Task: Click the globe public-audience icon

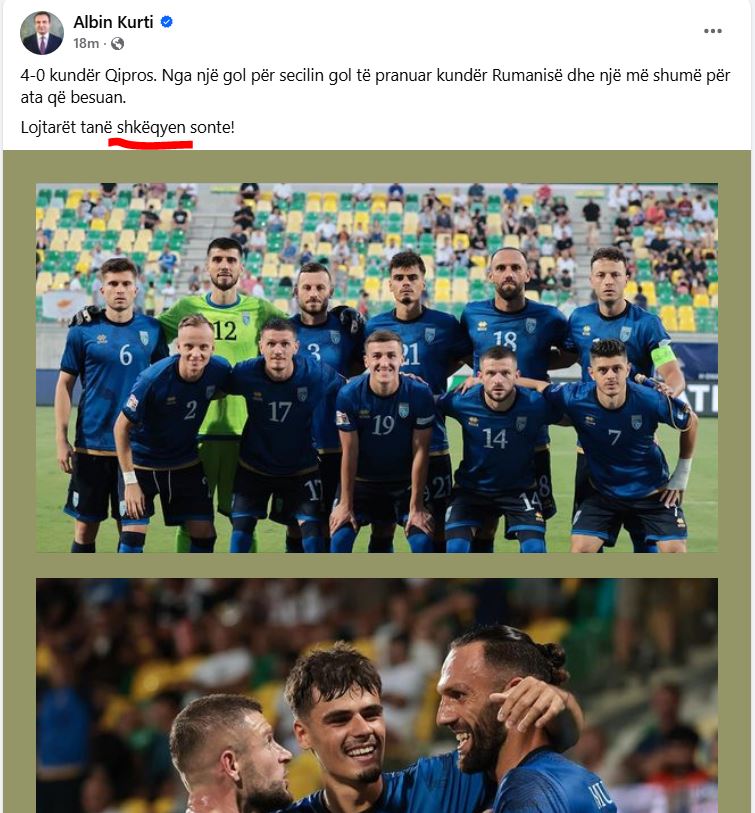Action: point(118,44)
